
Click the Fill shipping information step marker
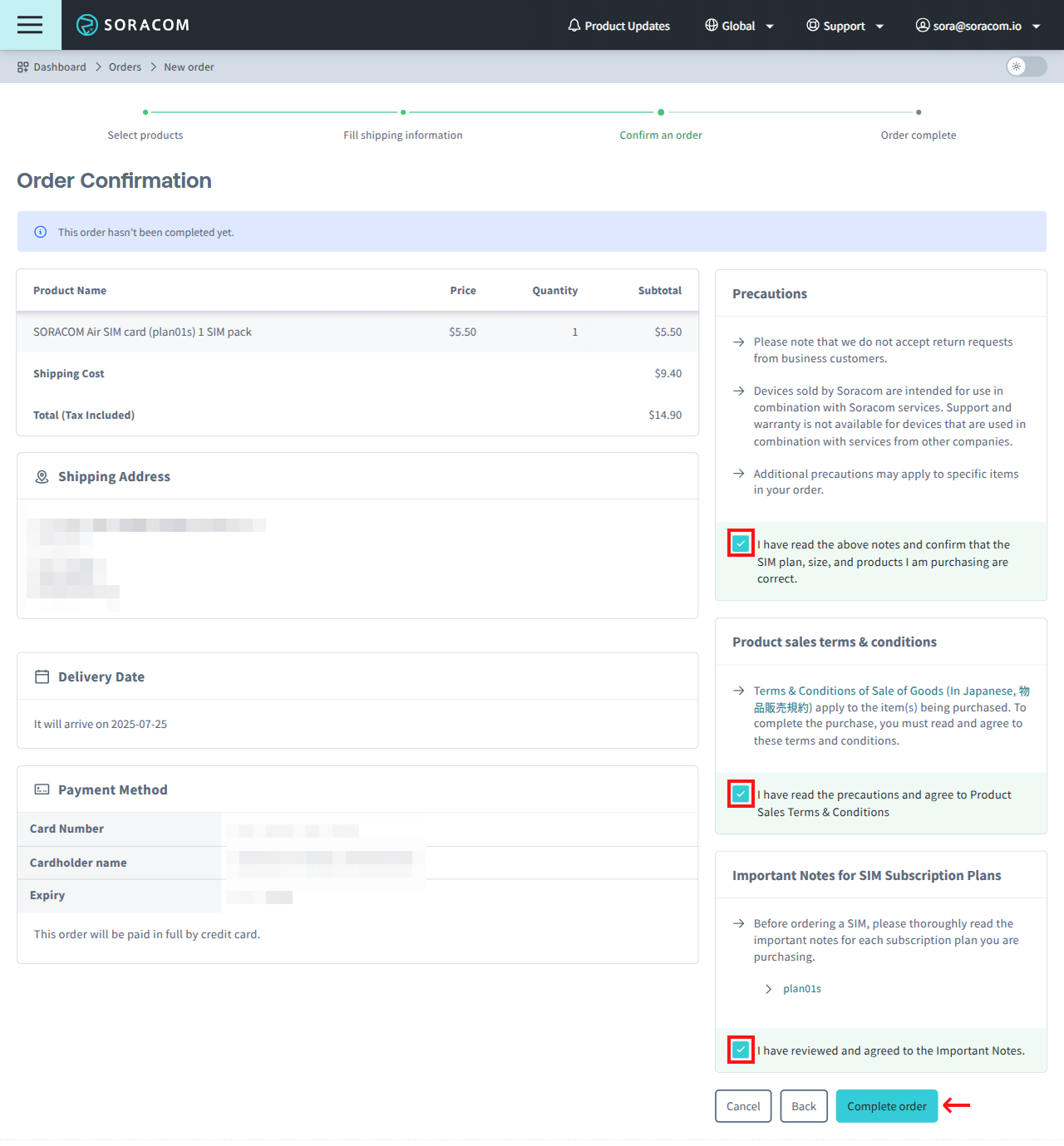[403, 111]
